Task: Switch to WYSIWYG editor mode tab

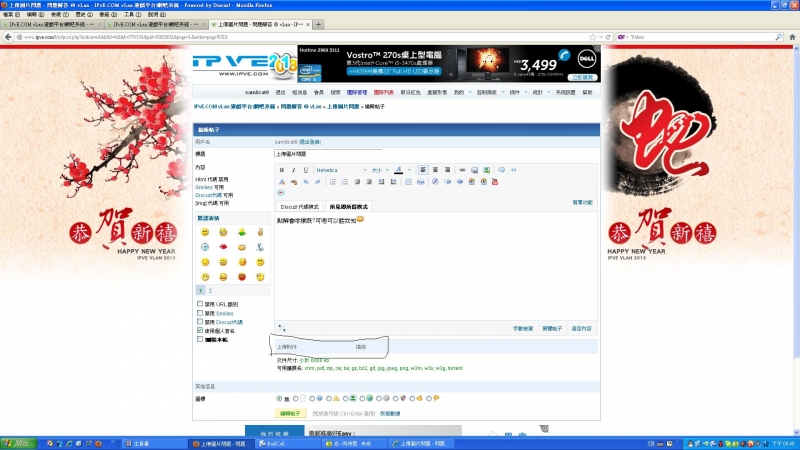Action: pyautogui.click(x=348, y=207)
